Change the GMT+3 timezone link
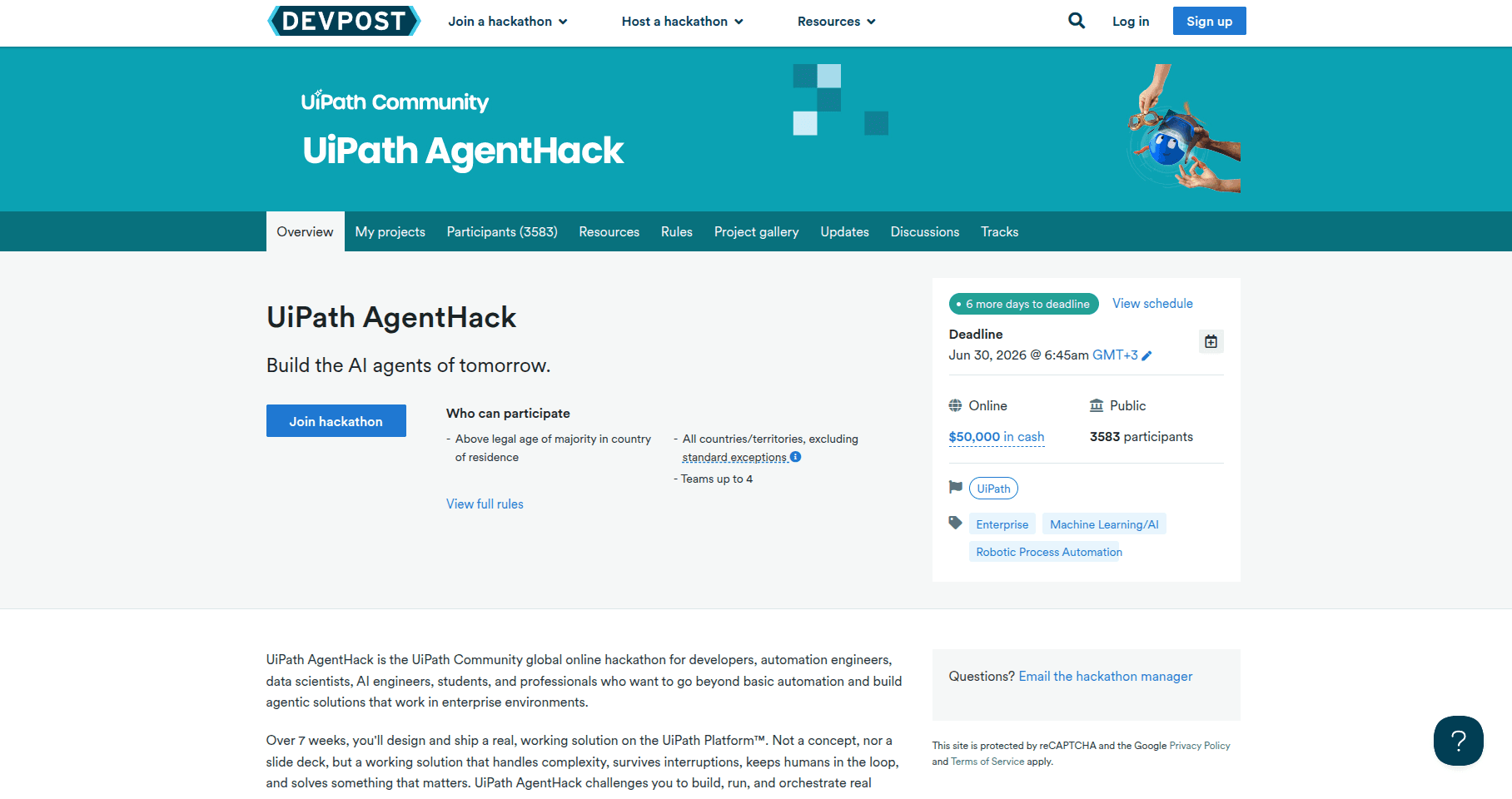The width and height of the screenshot is (1512, 799). pos(1115,355)
